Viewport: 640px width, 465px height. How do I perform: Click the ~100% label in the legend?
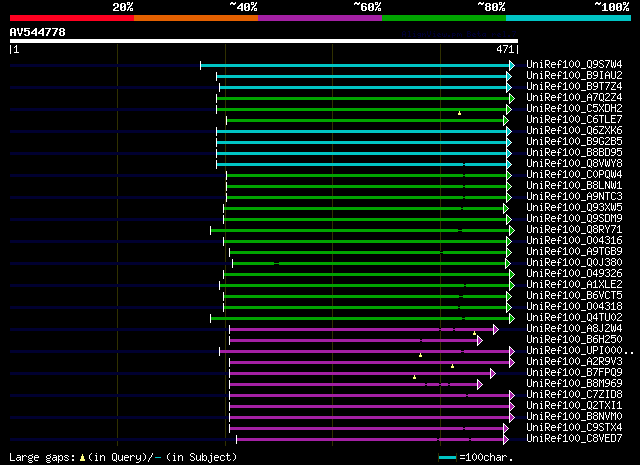click(611, 7)
